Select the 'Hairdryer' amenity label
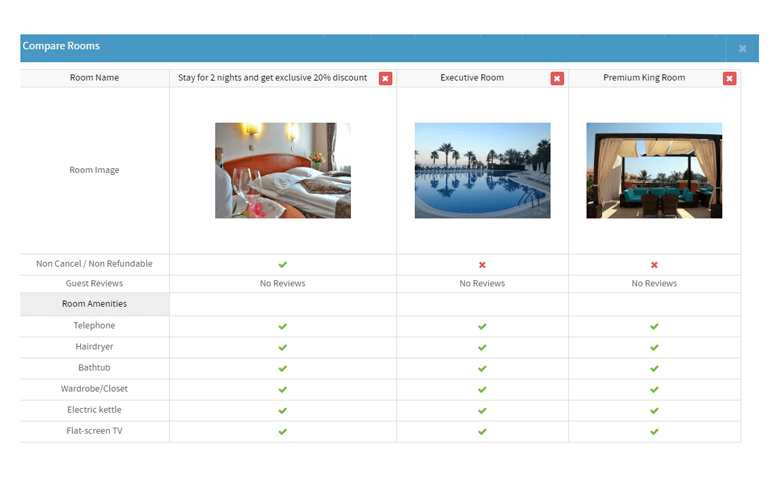This screenshot has width=780, height=479. (94, 347)
